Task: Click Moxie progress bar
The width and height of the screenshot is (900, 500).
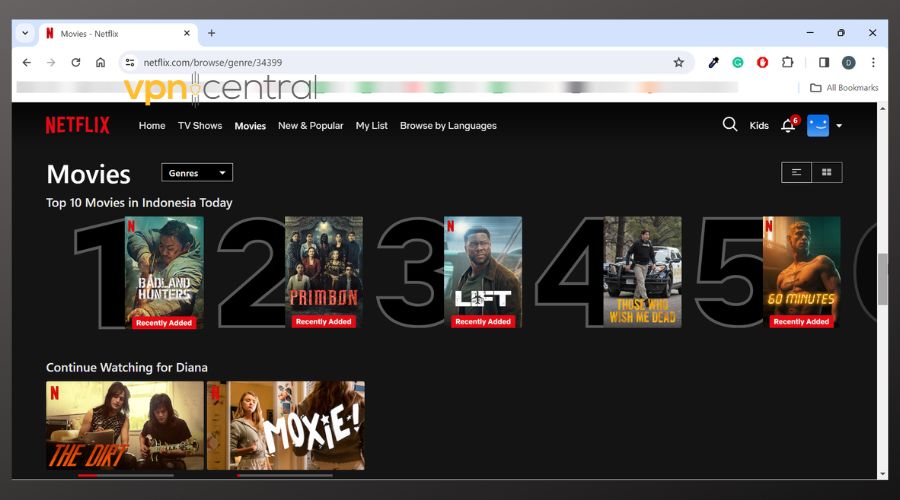Action: pos(285,475)
